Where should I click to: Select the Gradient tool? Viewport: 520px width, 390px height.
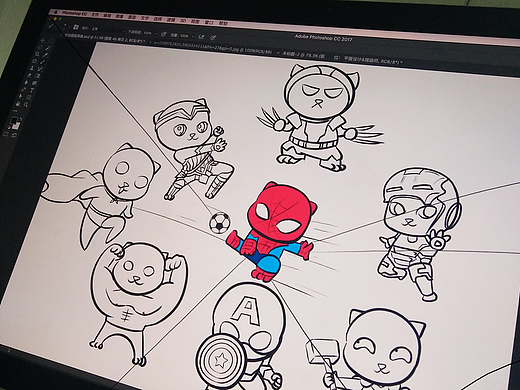37,76
